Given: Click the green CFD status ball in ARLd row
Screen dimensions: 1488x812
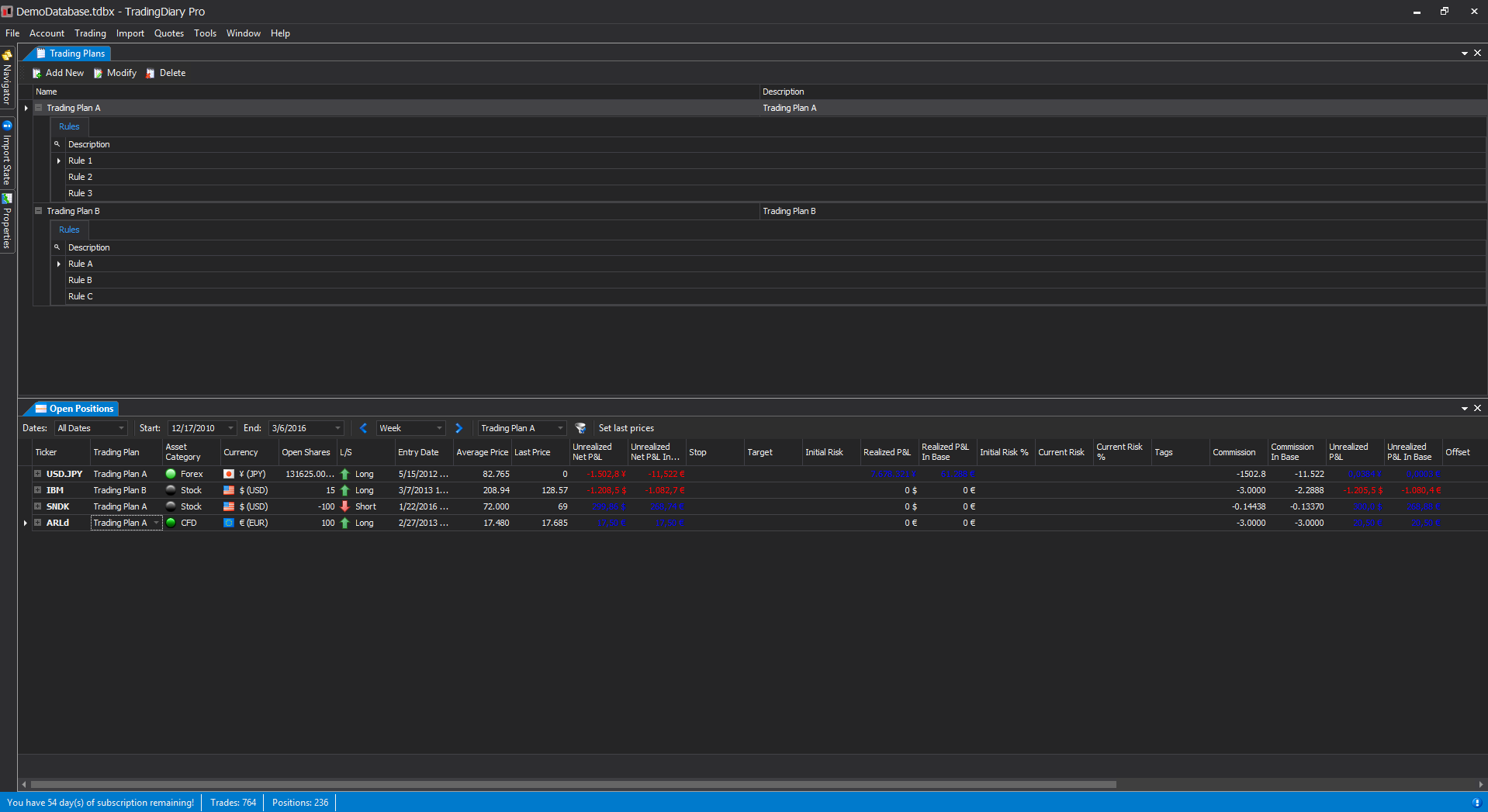Looking at the screenshot, I should 171,523.
